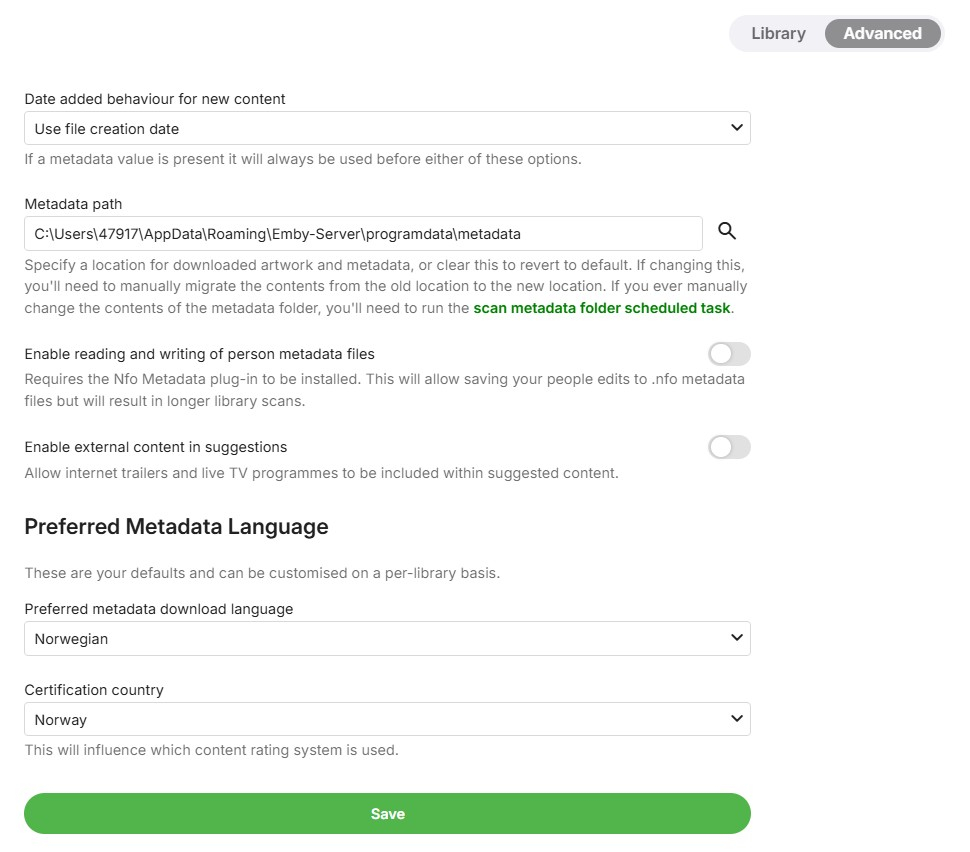970x852 pixels.
Task: Open the scan metadata folder scheduled task link
Action: tap(602, 308)
